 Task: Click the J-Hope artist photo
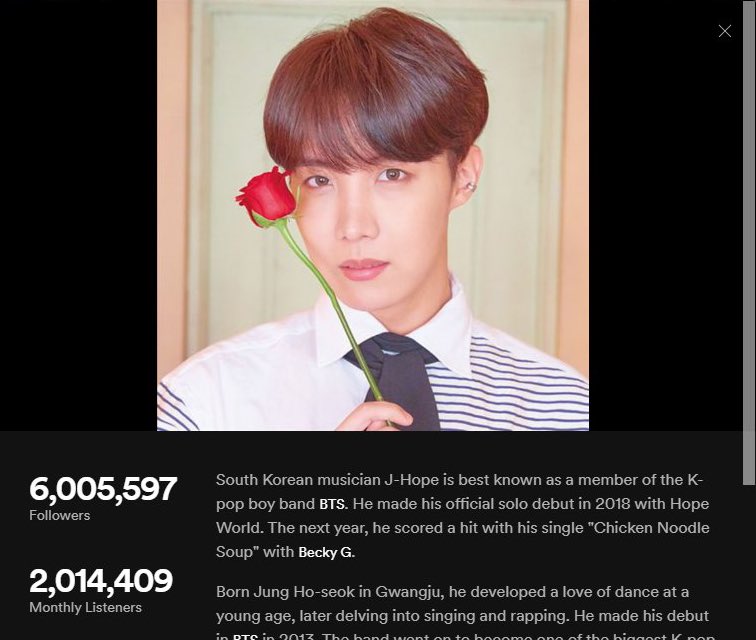[x=373, y=215]
